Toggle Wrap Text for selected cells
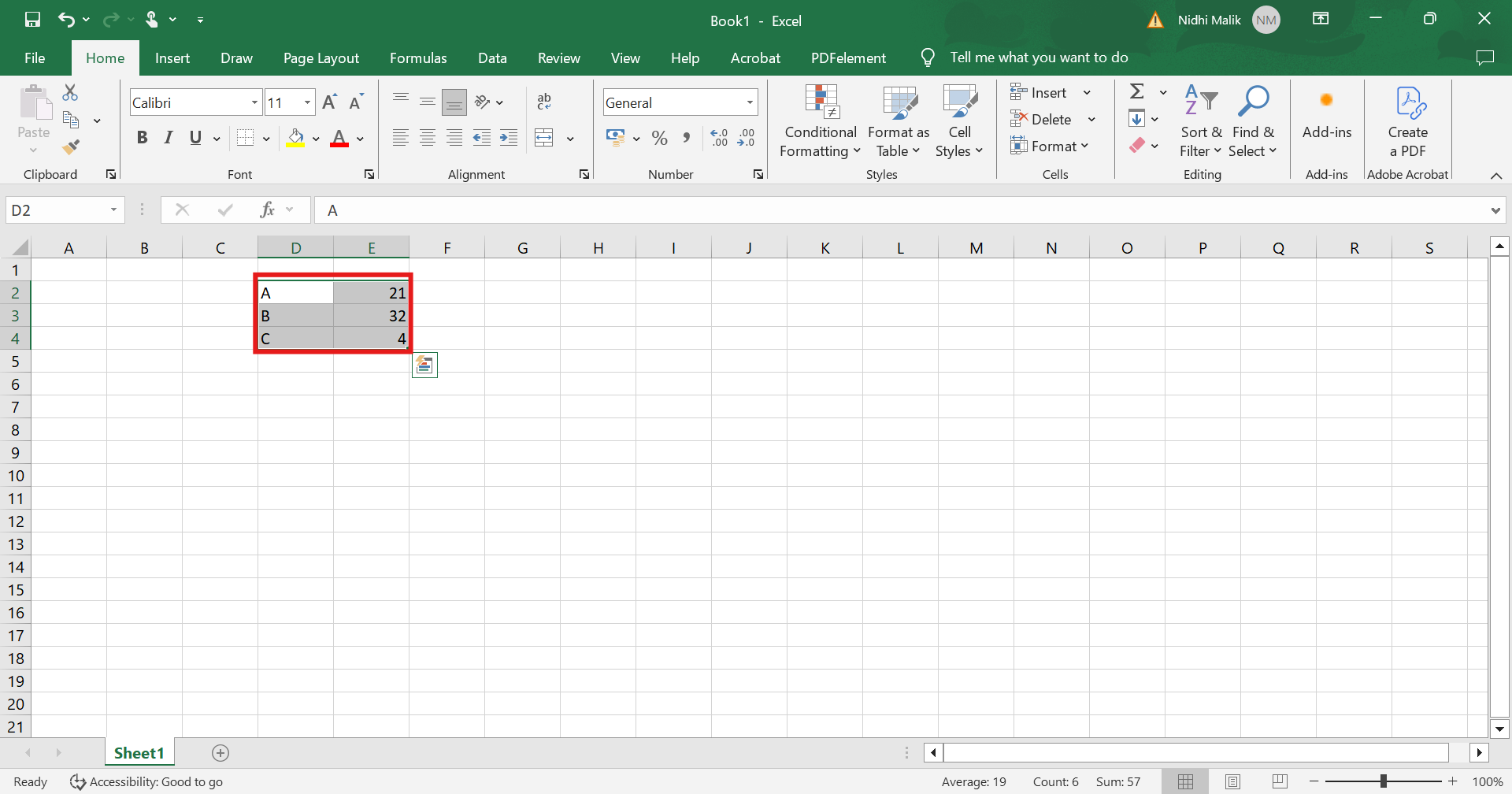 point(544,102)
